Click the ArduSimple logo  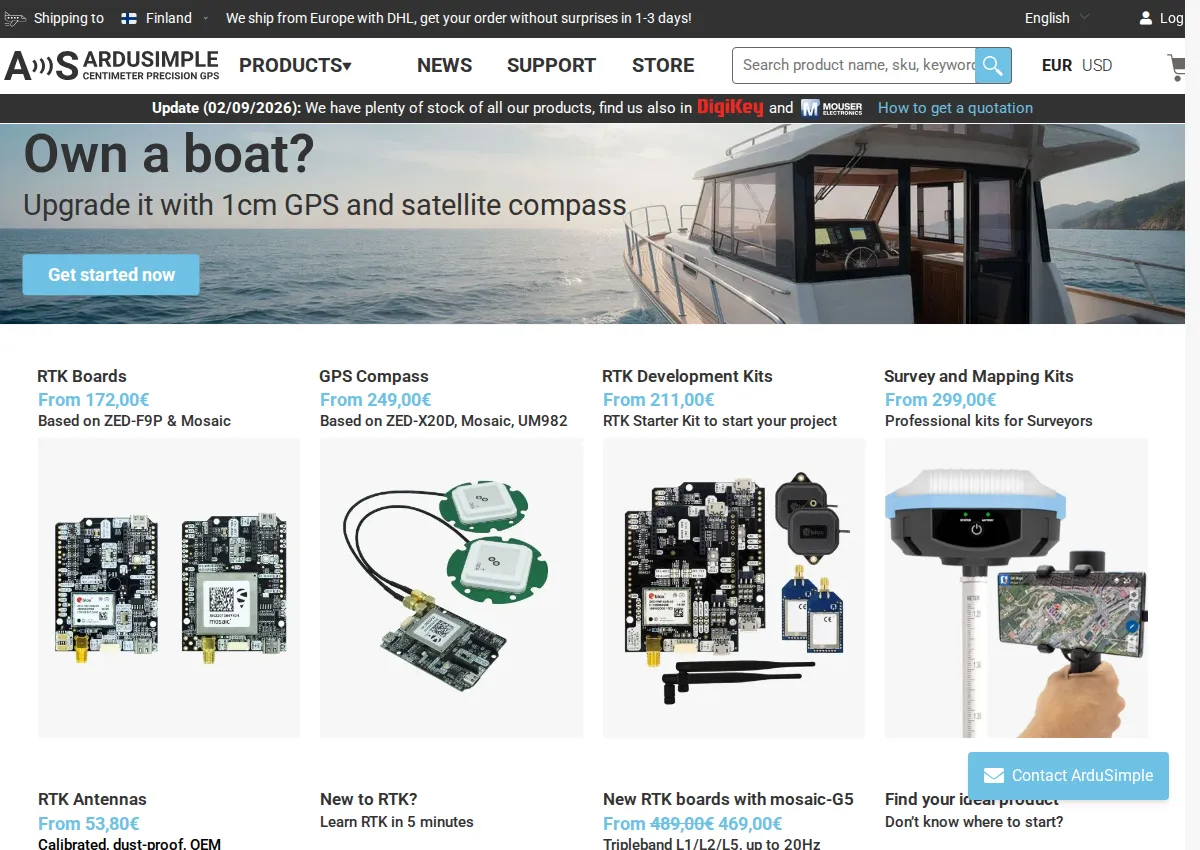[111, 65]
